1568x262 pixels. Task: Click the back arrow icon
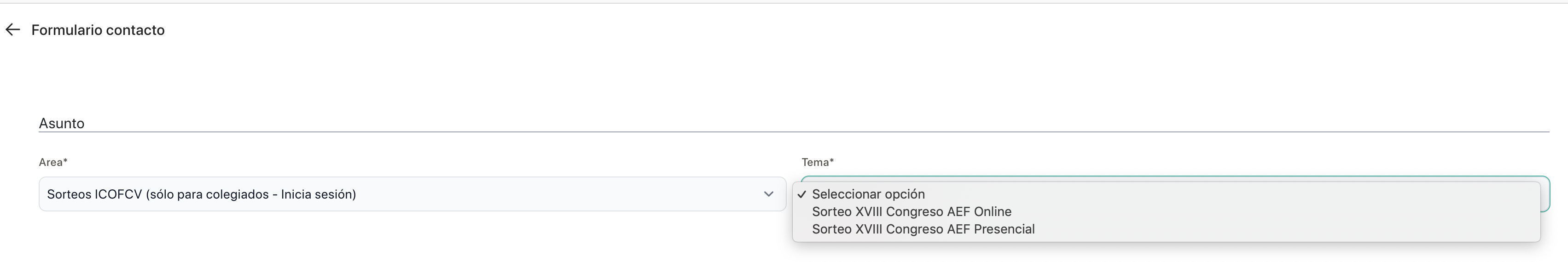[13, 30]
